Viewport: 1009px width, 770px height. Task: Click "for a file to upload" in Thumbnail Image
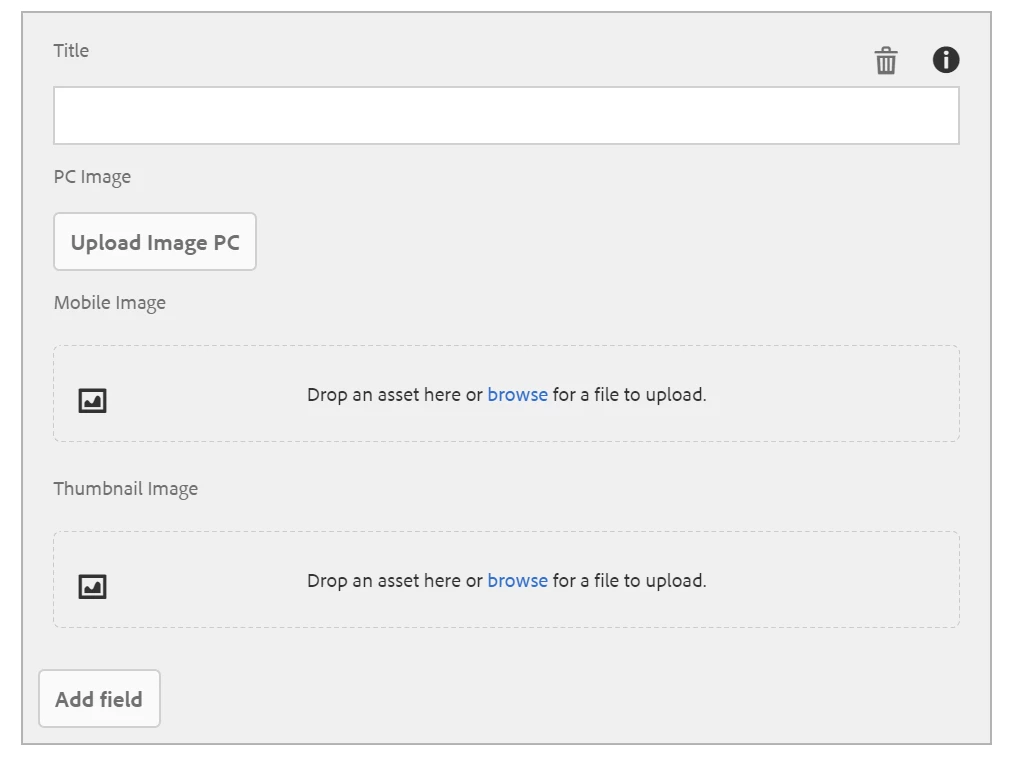tap(629, 581)
